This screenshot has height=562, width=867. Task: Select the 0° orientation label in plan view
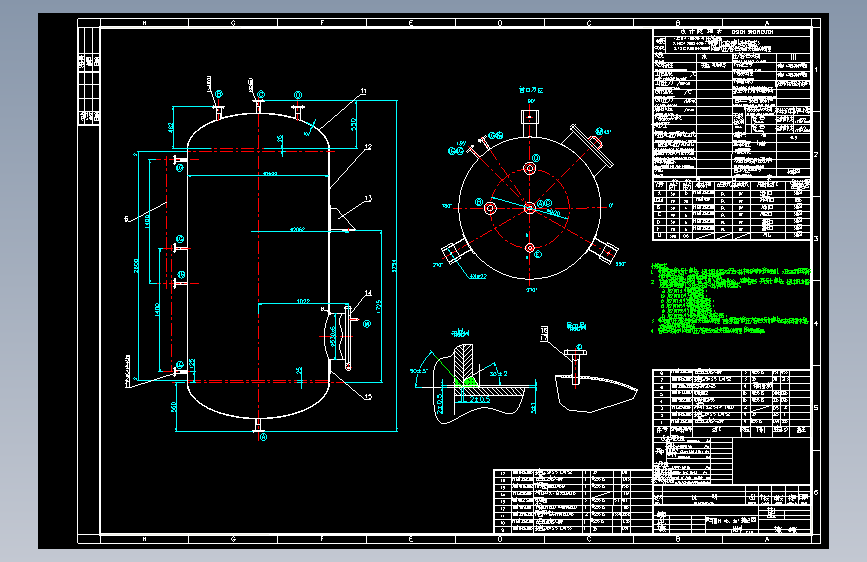pyautogui.click(x=610, y=205)
